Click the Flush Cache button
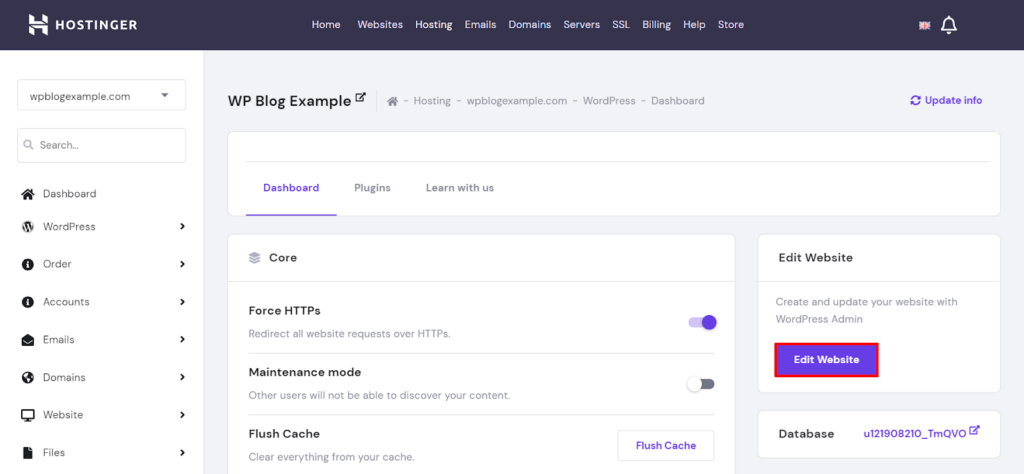This screenshot has width=1024, height=474. [x=665, y=446]
